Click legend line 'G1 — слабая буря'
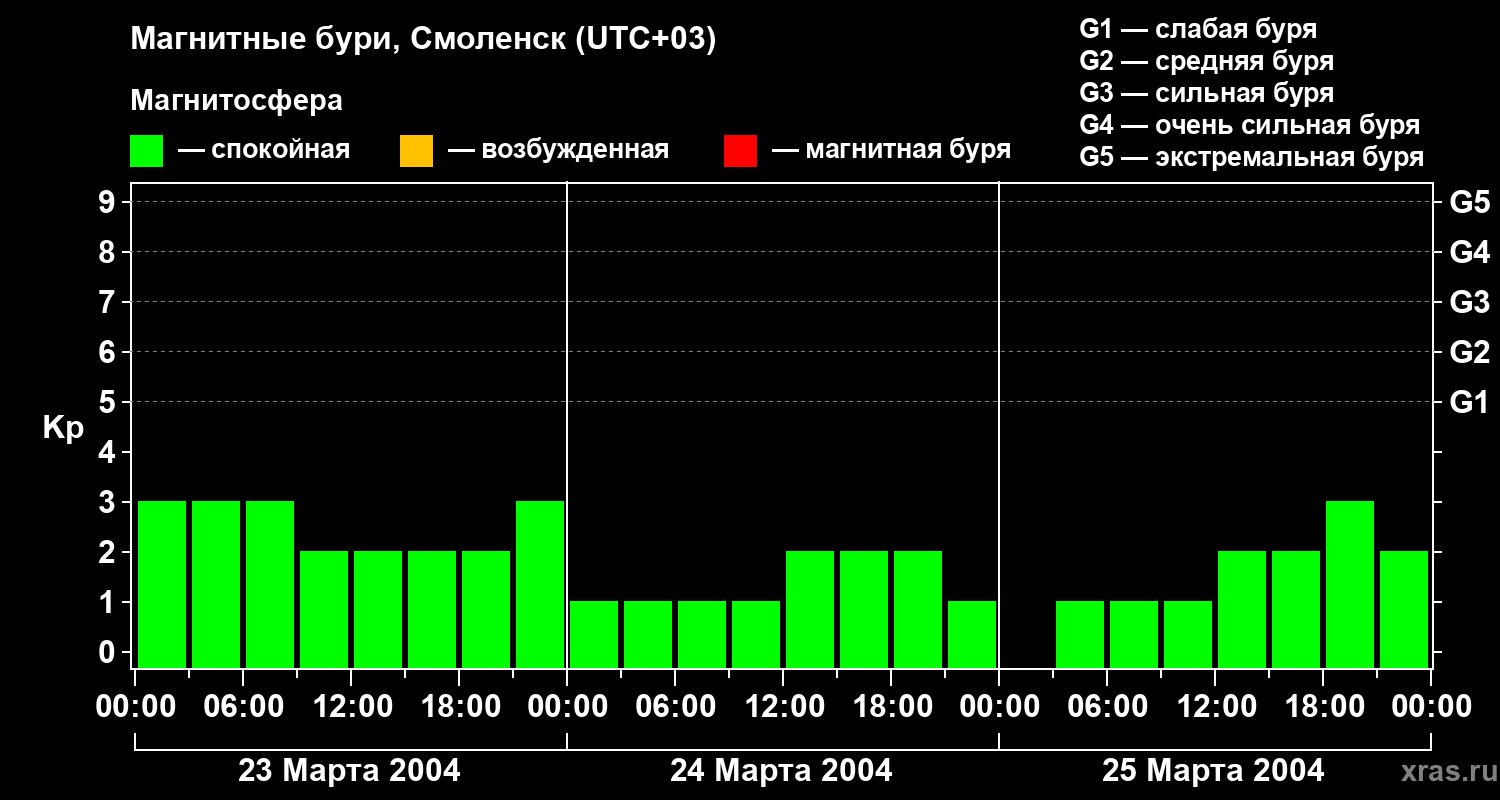Viewport: 1500px width, 800px height. click(x=1198, y=29)
